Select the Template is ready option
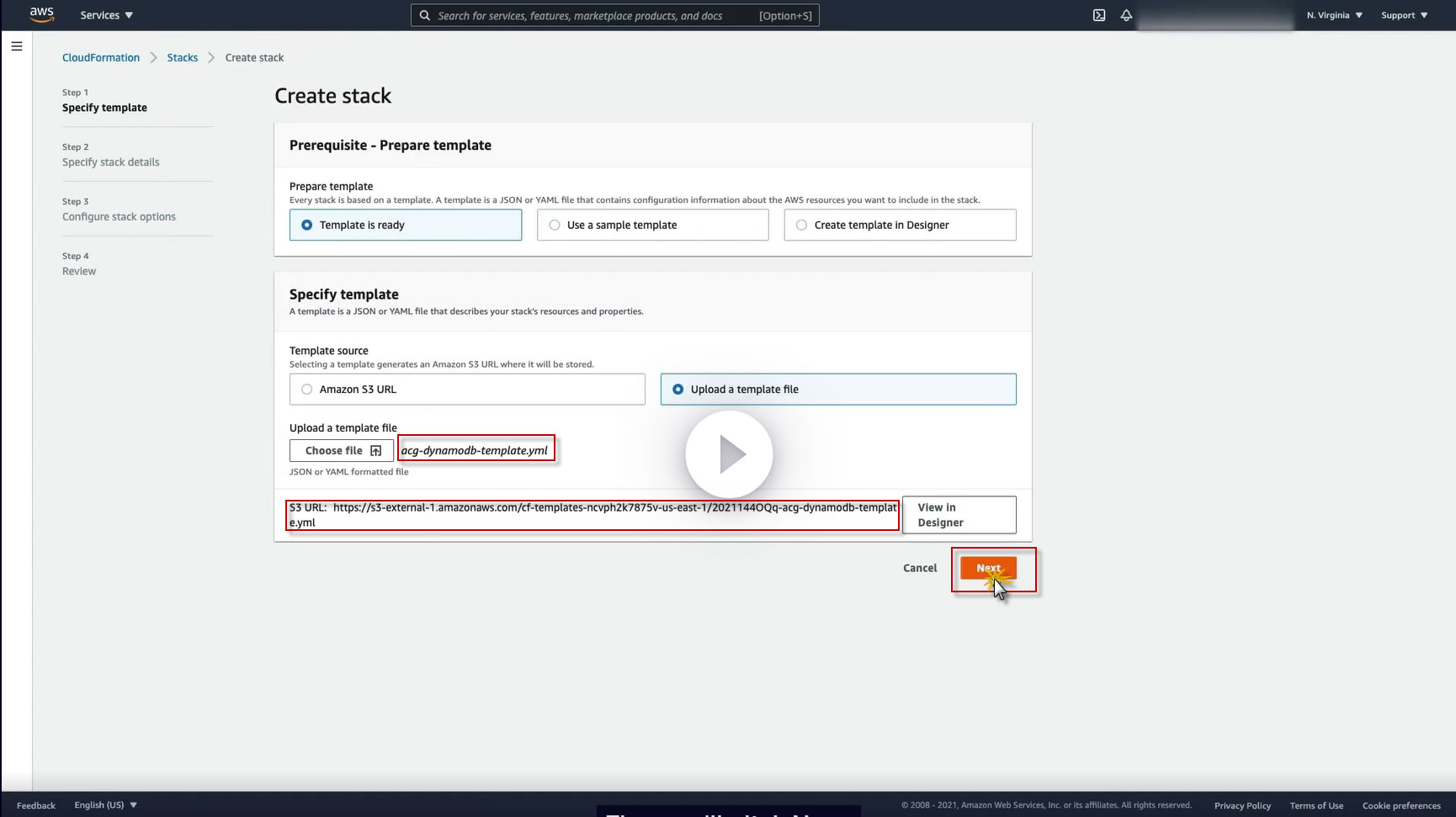This screenshot has width=1456, height=817. point(406,225)
